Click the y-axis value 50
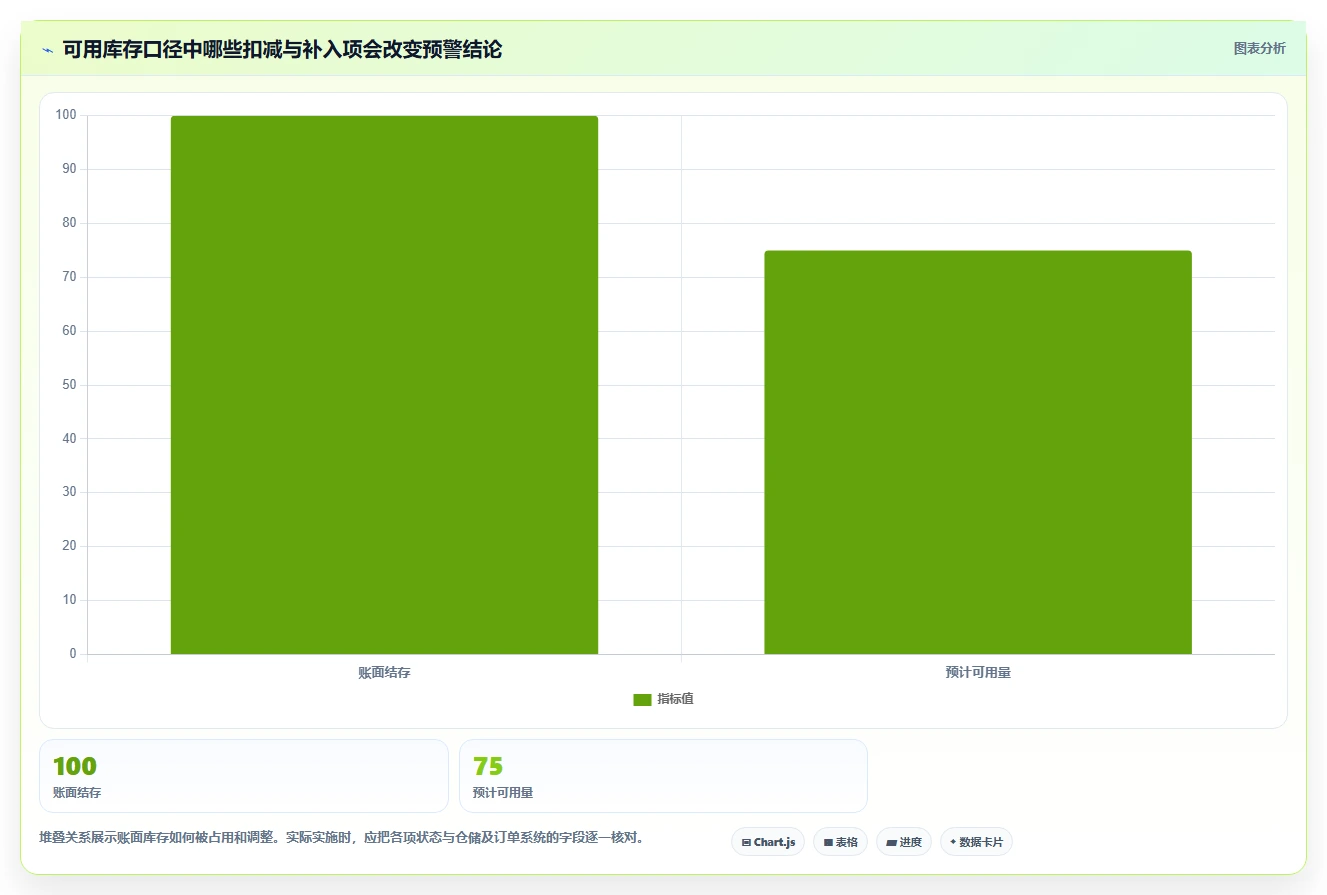The width and height of the screenshot is (1327, 895). (x=69, y=385)
